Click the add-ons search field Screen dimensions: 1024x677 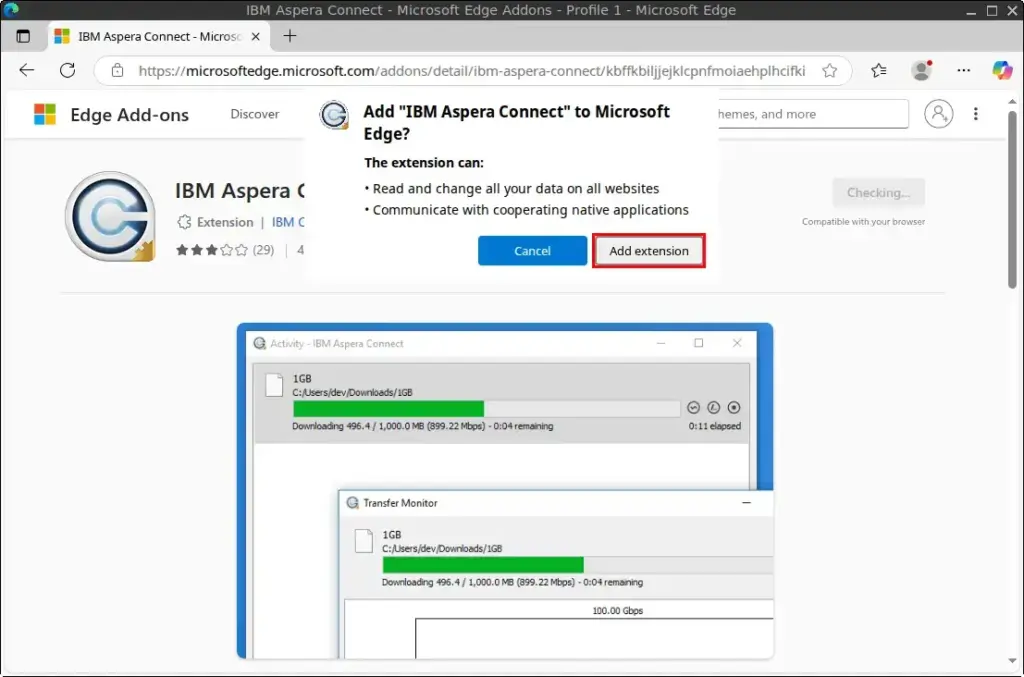(x=813, y=114)
